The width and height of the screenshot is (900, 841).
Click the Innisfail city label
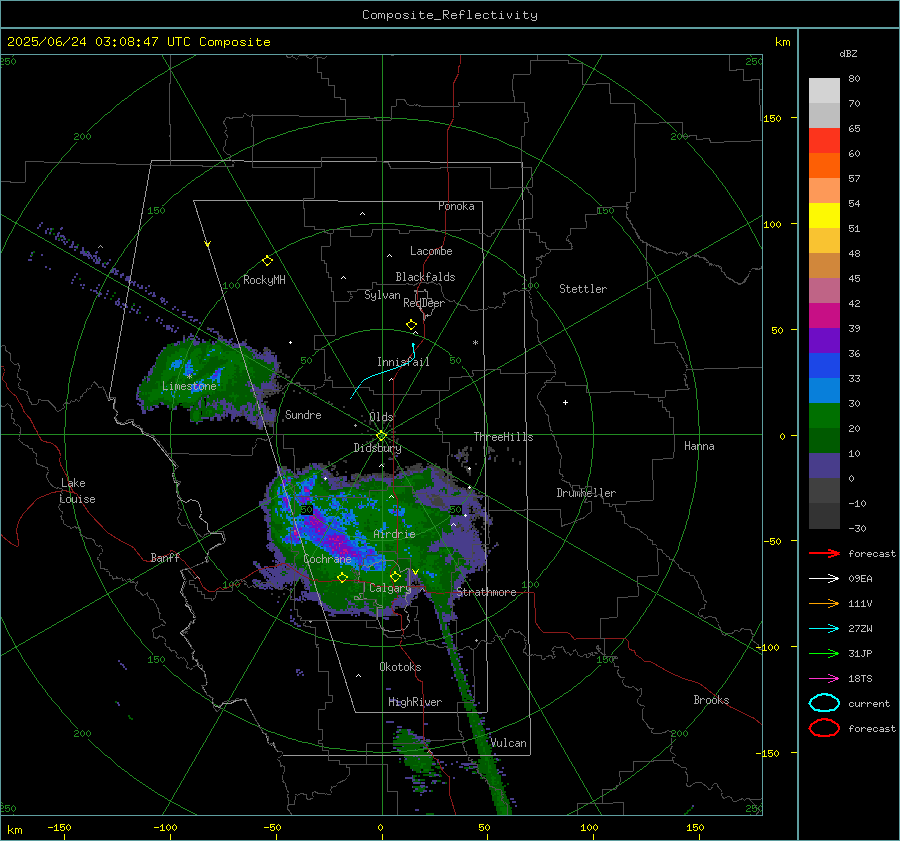tap(403, 362)
